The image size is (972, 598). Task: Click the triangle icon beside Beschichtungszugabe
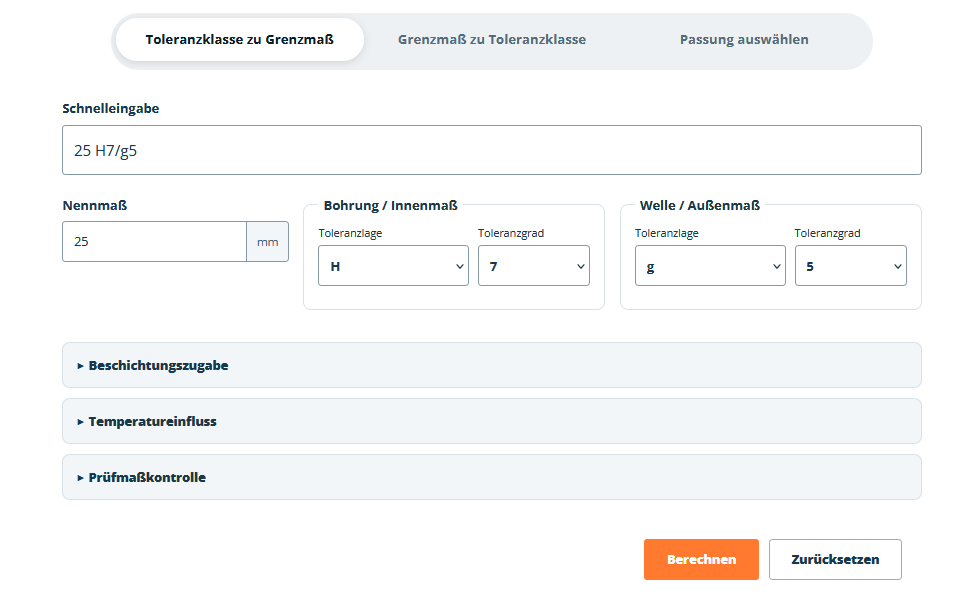[80, 366]
